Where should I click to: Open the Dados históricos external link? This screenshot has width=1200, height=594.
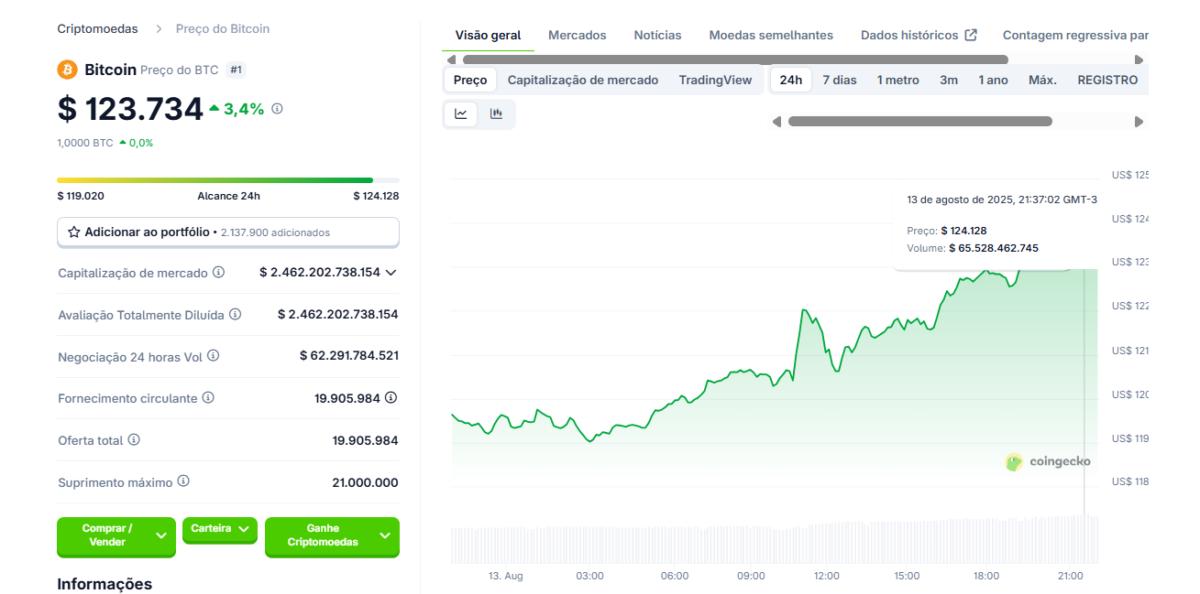[x=918, y=35]
